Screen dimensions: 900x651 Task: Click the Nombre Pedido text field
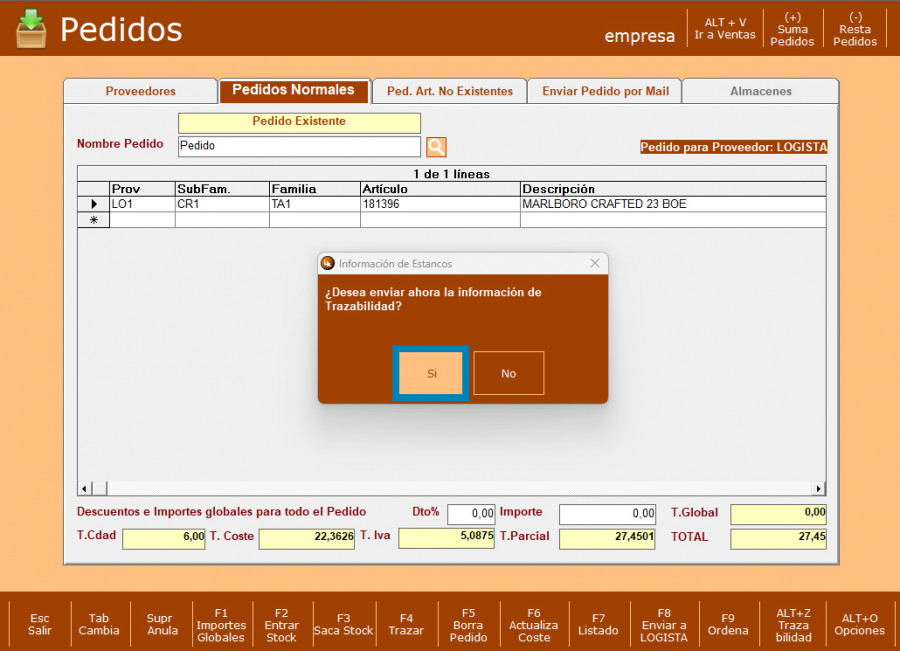(x=299, y=146)
